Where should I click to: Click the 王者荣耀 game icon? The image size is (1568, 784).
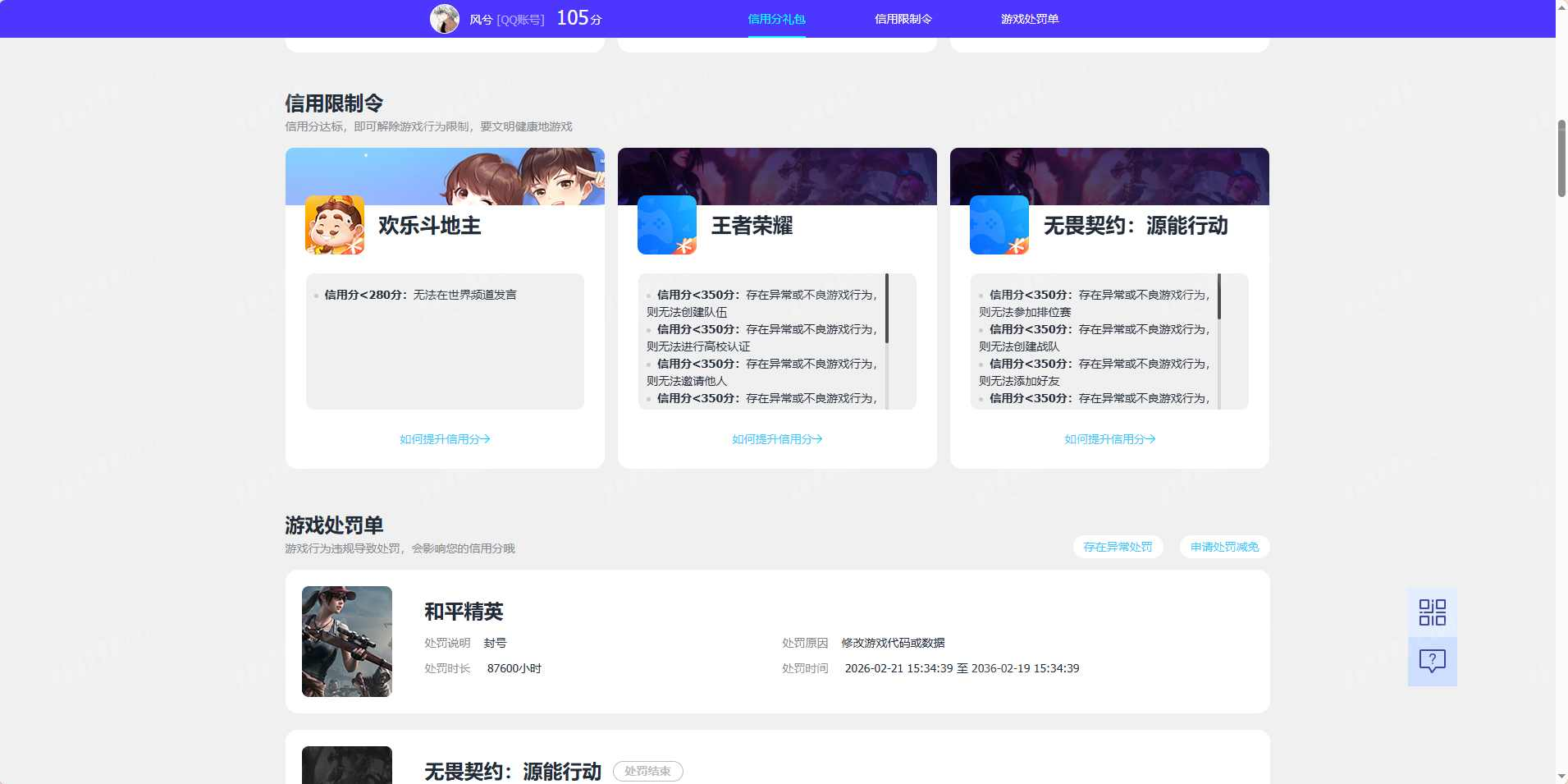pos(667,225)
